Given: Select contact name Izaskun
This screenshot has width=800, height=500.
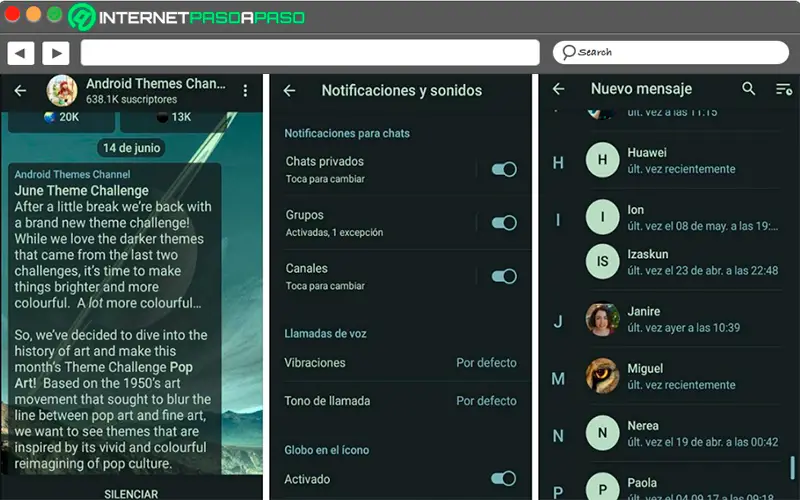Looking at the screenshot, I should [648, 254].
